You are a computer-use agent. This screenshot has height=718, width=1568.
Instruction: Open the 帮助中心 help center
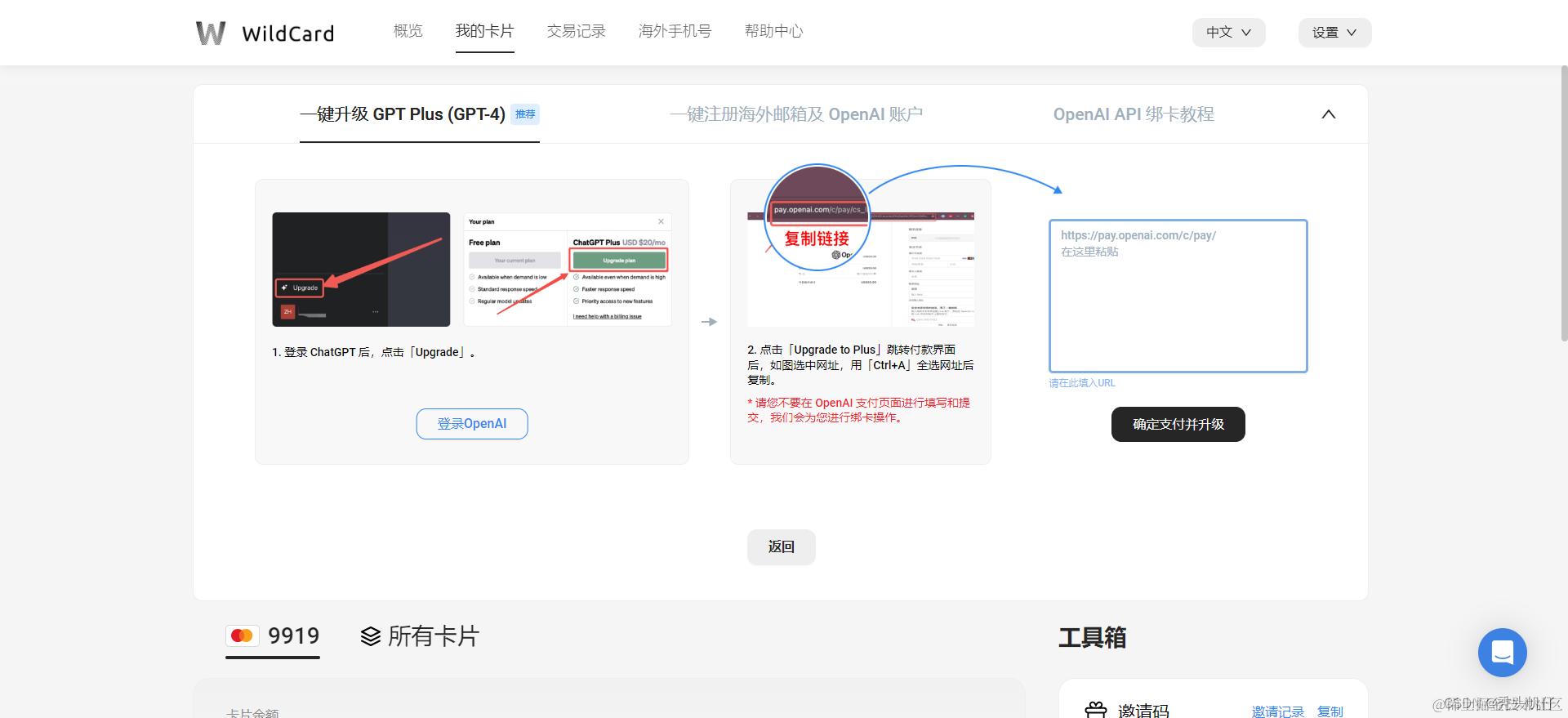pos(773,31)
